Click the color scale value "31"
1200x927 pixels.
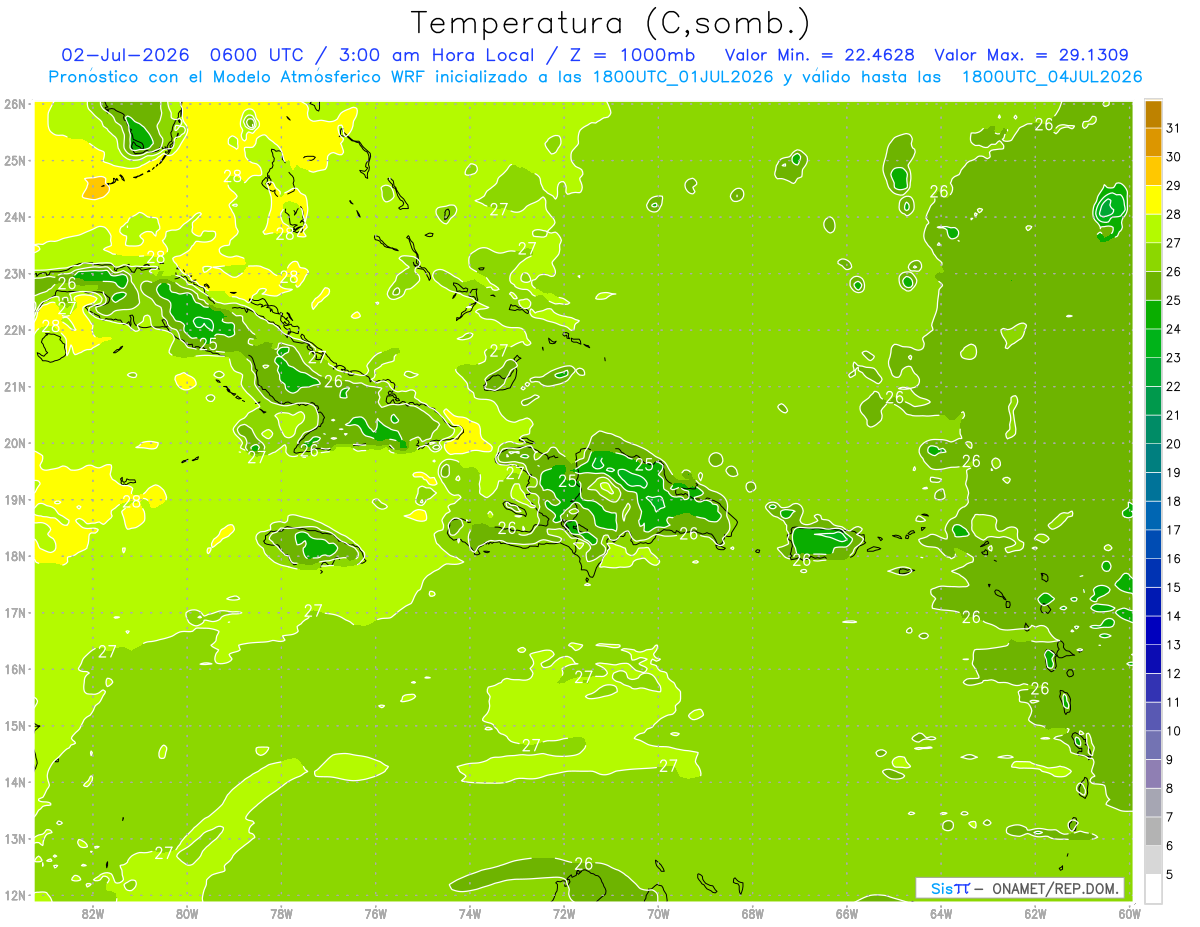pos(1173,128)
